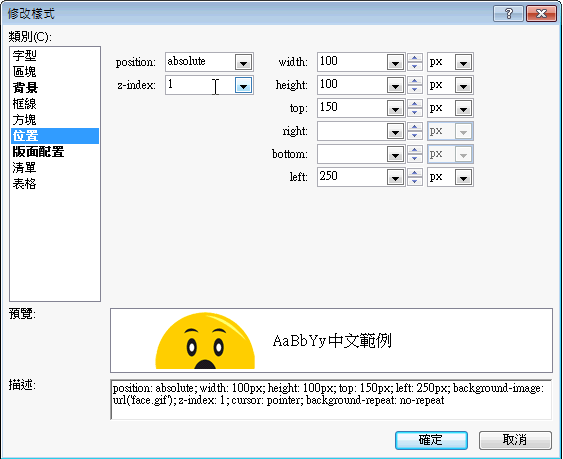
Task: Click into the bottom value field
Action: click(x=352, y=154)
